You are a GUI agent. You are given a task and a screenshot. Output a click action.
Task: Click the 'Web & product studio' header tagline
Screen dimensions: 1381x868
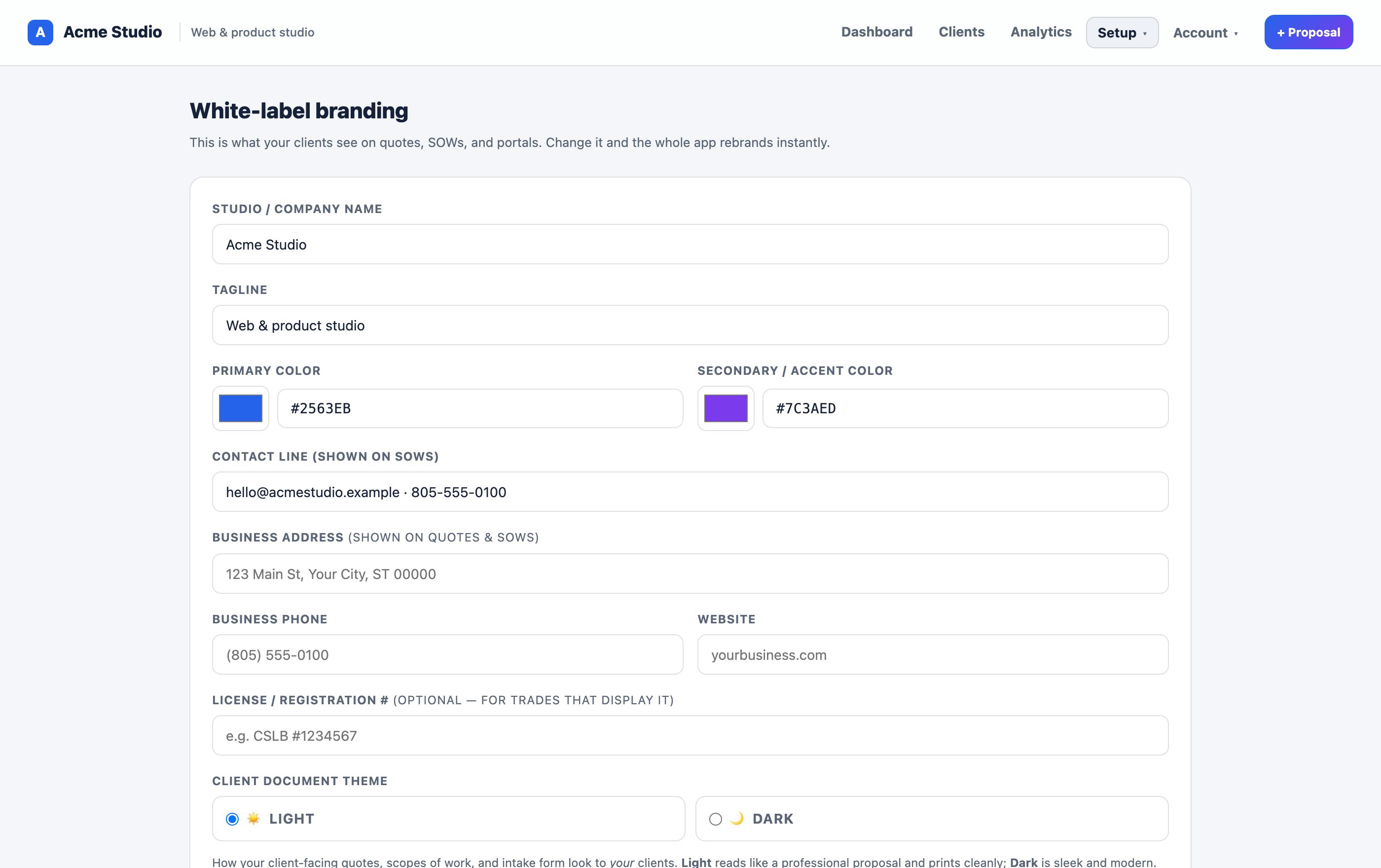(253, 32)
